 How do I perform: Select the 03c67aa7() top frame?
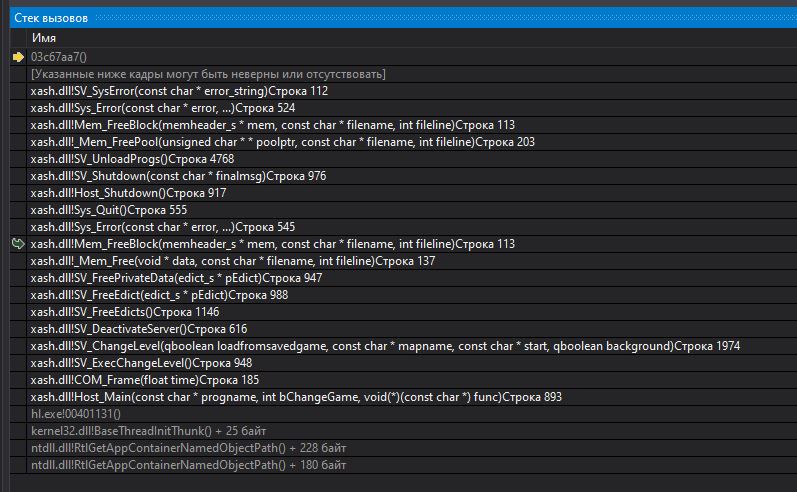click(59, 57)
